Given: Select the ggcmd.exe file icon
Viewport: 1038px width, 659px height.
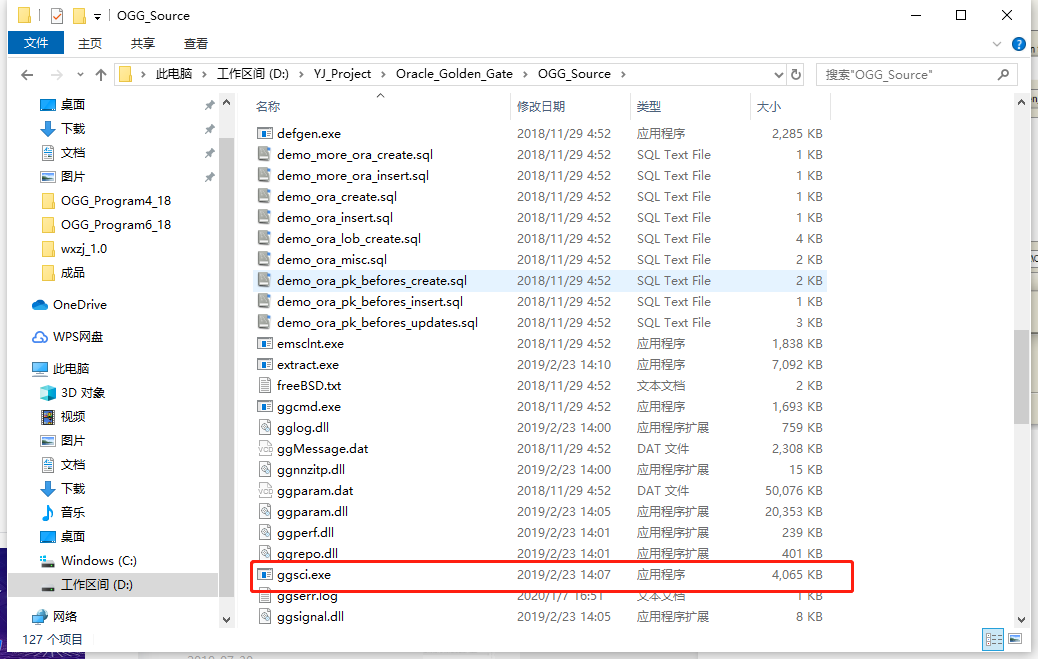Looking at the screenshot, I should pyautogui.click(x=265, y=407).
